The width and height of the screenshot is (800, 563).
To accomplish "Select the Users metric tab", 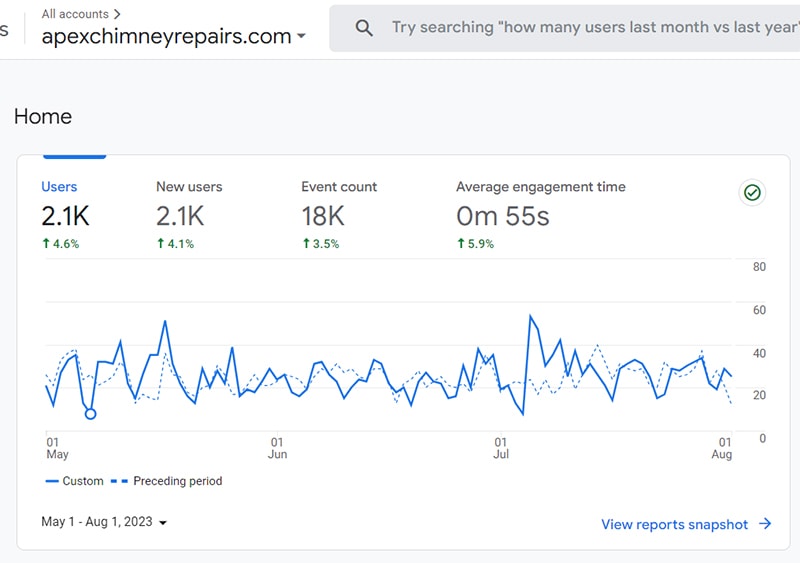I will [x=59, y=187].
